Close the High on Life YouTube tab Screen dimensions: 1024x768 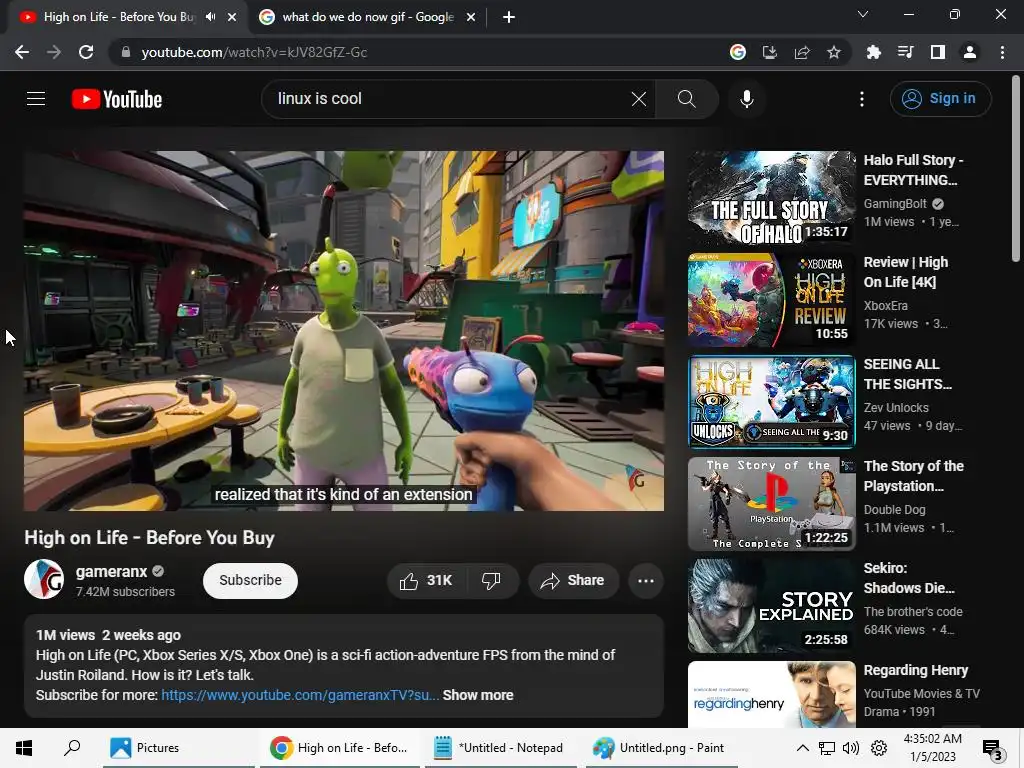pos(232,17)
